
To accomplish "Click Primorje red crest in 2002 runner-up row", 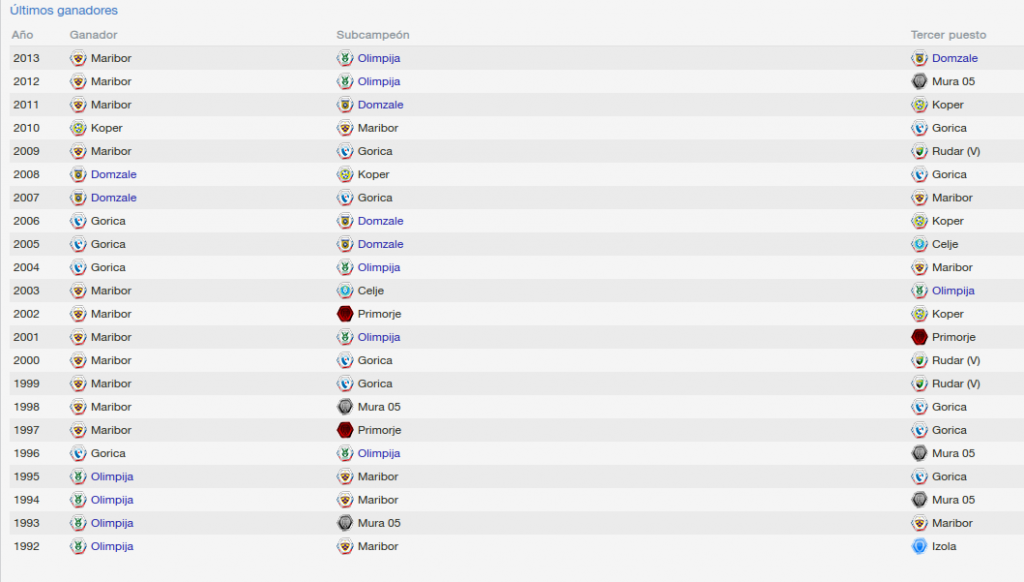I will pos(345,314).
